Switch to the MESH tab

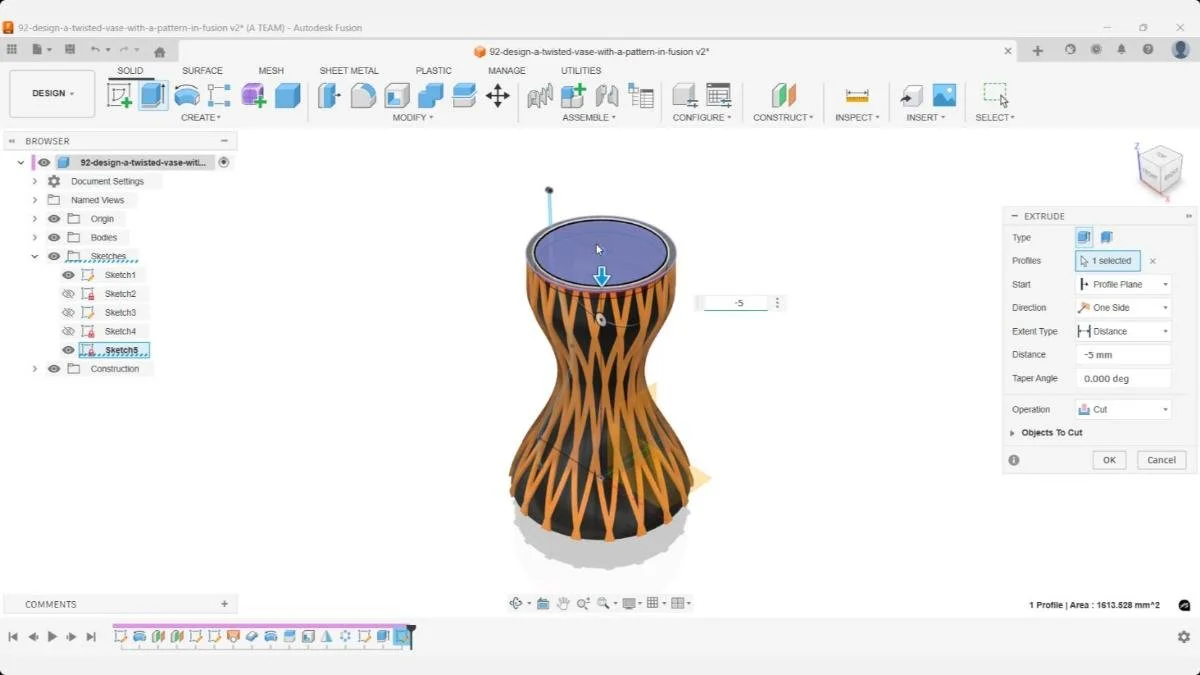[x=271, y=71]
